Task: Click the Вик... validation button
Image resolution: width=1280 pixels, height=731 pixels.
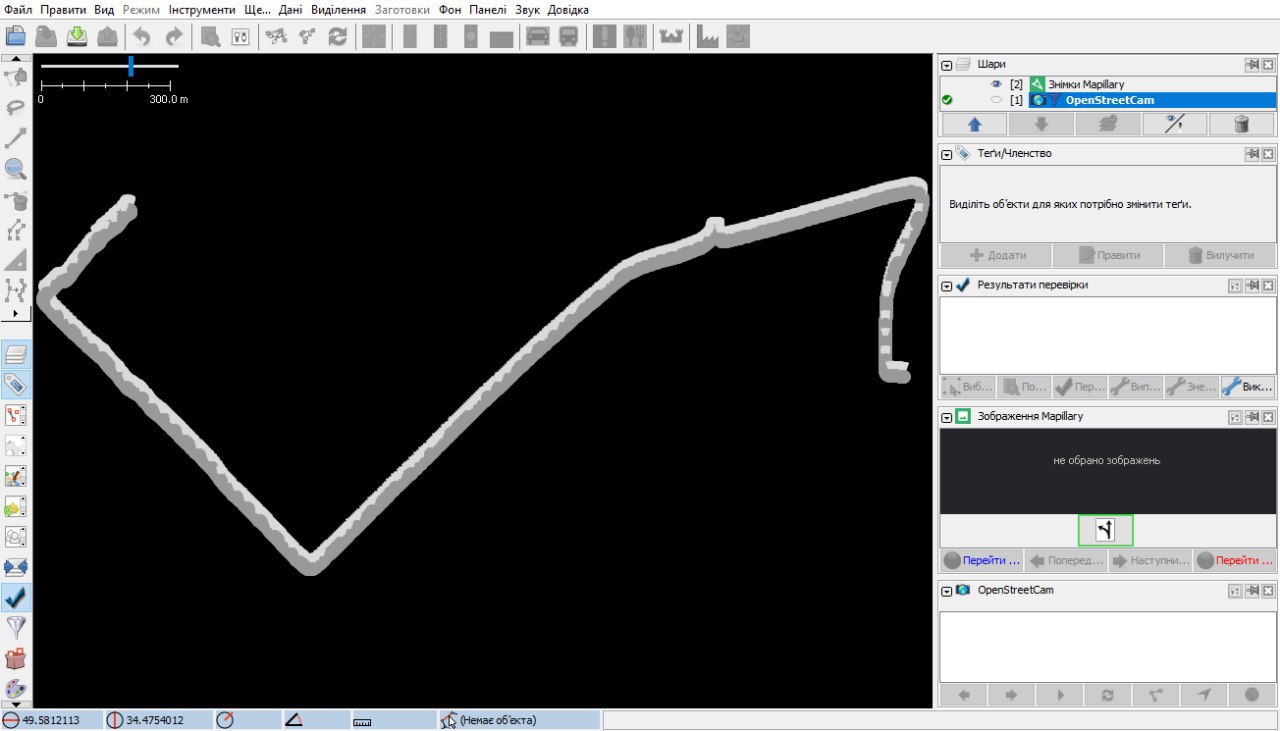Action: (x=1249, y=387)
